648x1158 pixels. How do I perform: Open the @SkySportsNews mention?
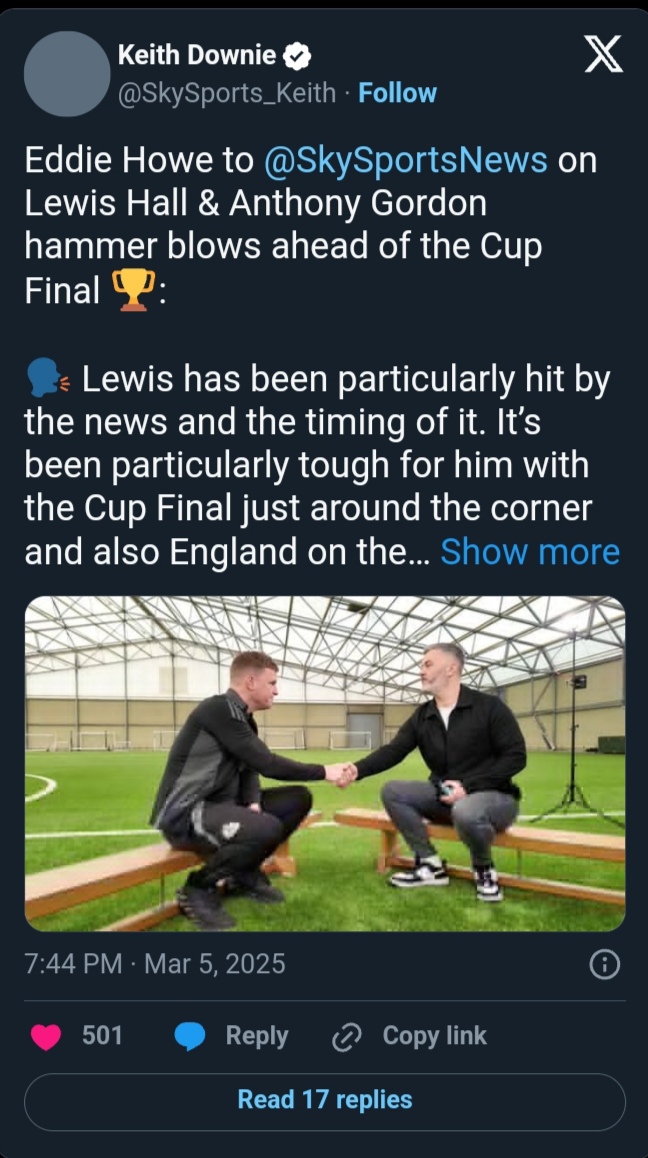(x=405, y=160)
